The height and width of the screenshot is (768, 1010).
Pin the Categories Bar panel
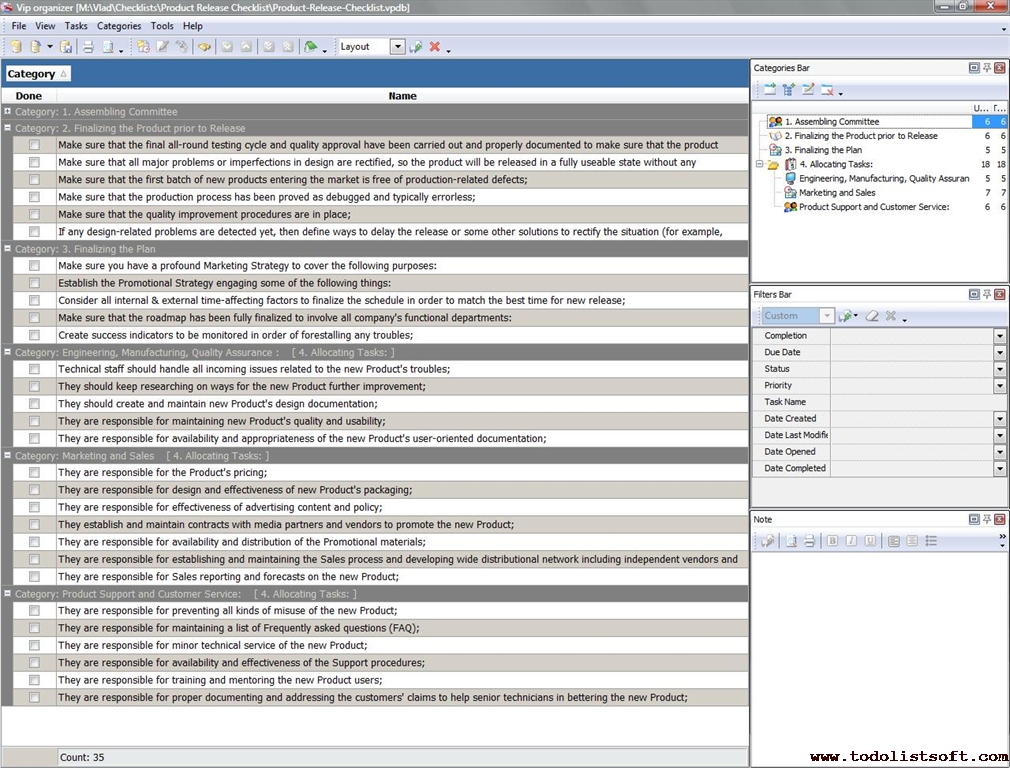tap(986, 68)
